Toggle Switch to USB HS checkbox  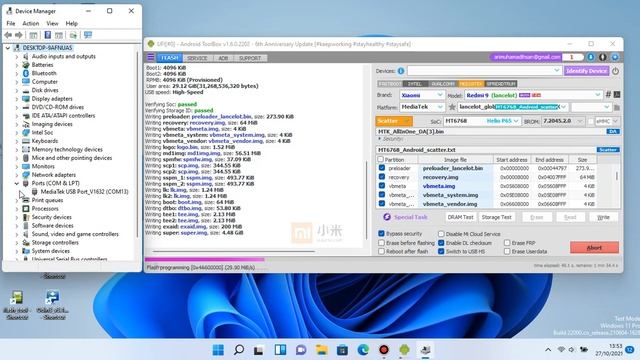(441, 251)
